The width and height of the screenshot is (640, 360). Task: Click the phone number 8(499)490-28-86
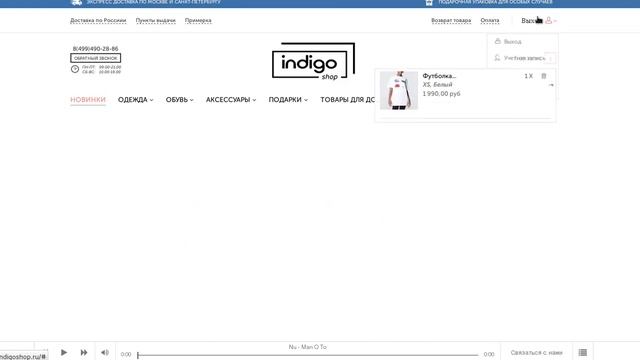(96, 49)
